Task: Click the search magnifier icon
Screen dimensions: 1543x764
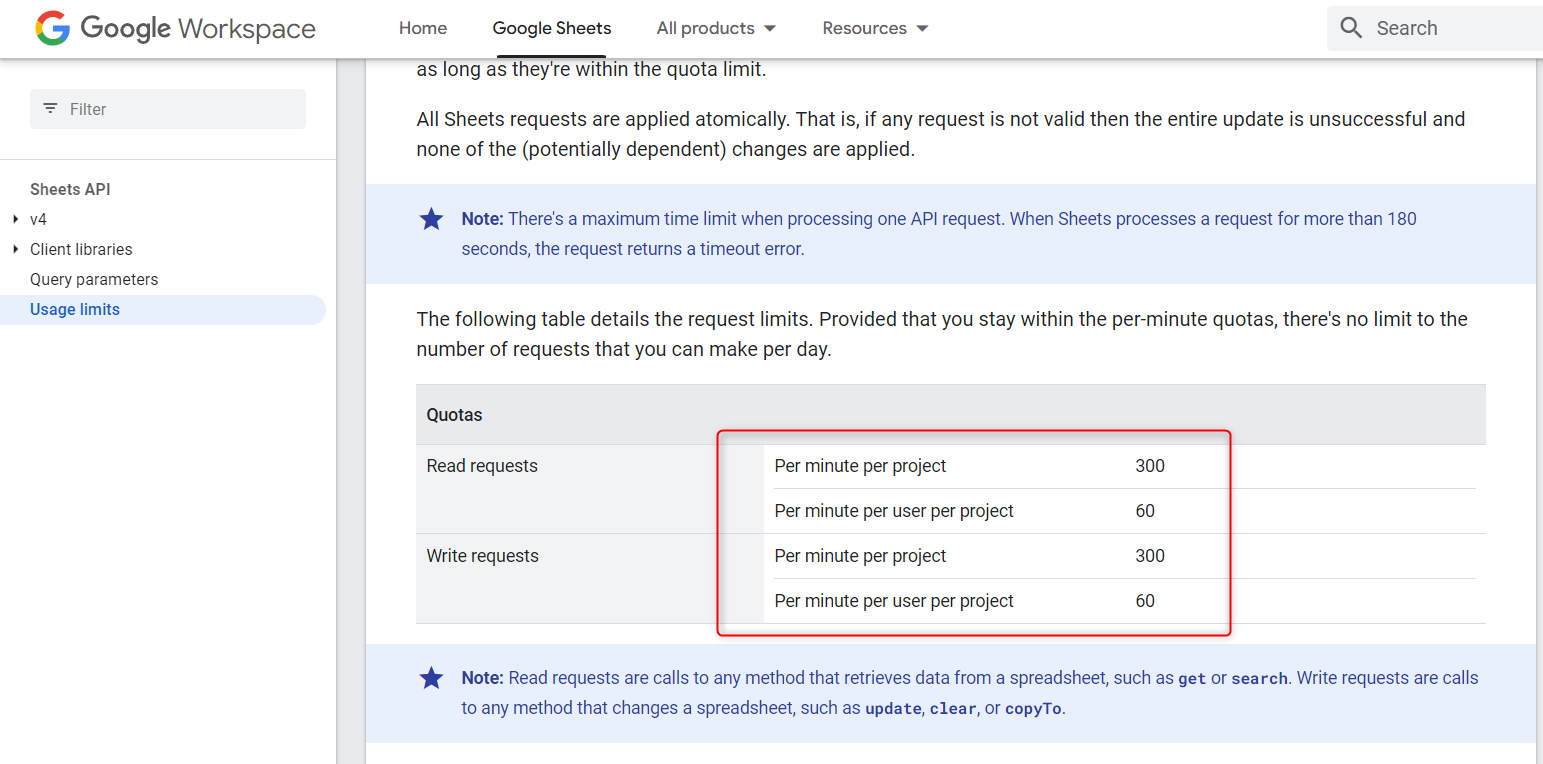Action: pyautogui.click(x=1351, y=28)
